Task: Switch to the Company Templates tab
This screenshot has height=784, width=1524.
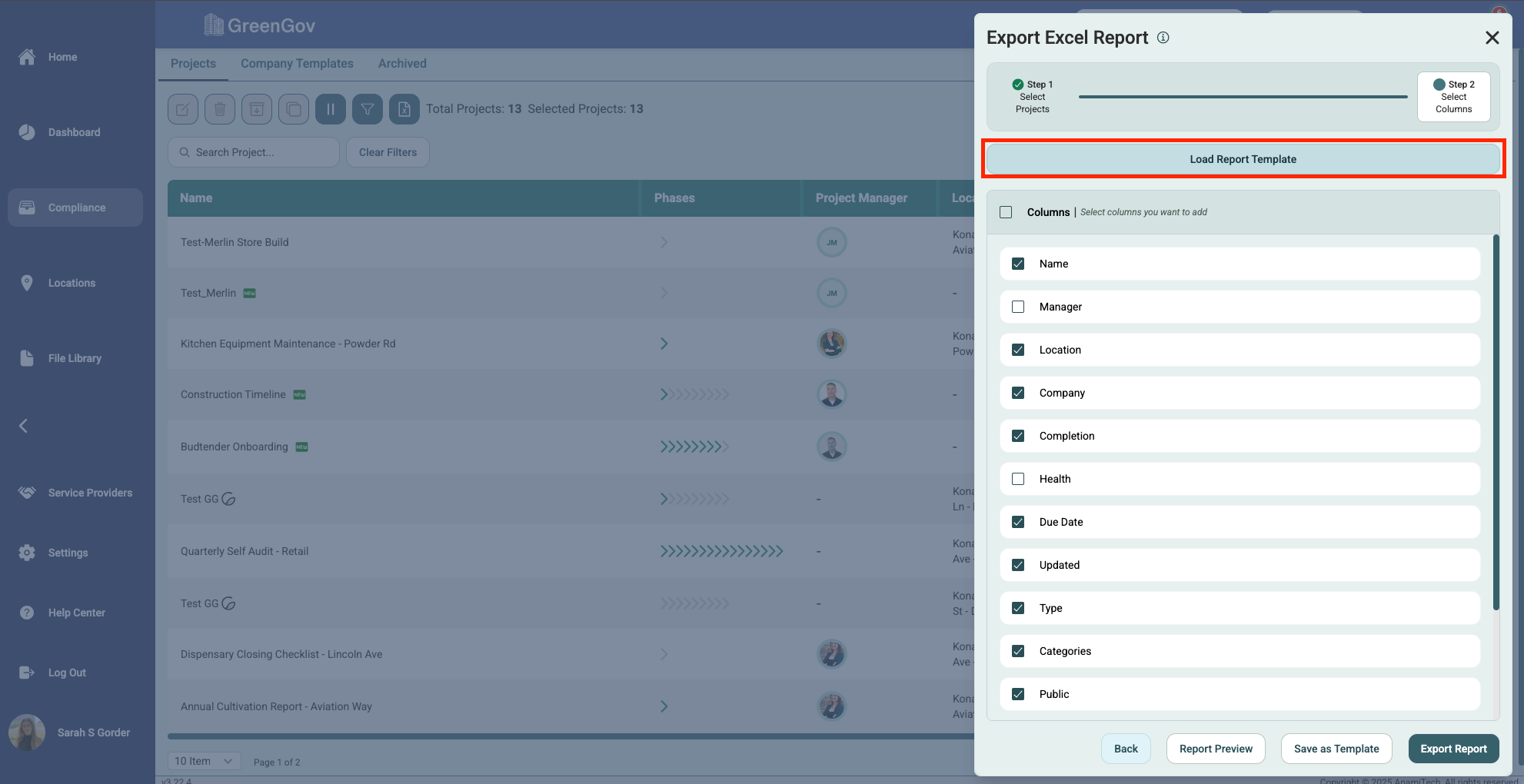Action: point(297,64)
